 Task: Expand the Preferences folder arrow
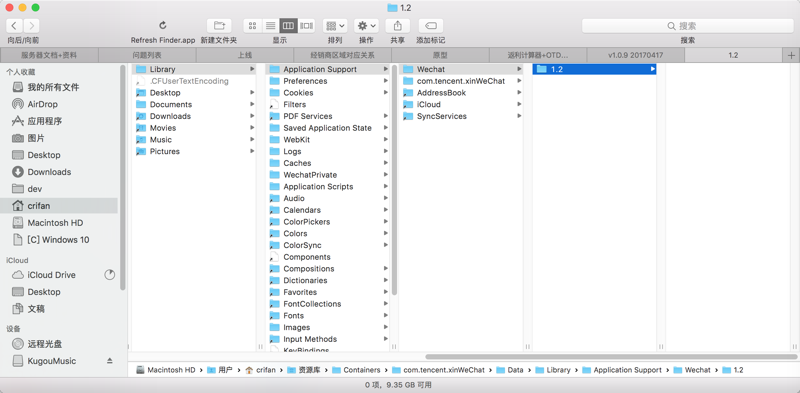(x=386, y=81)
